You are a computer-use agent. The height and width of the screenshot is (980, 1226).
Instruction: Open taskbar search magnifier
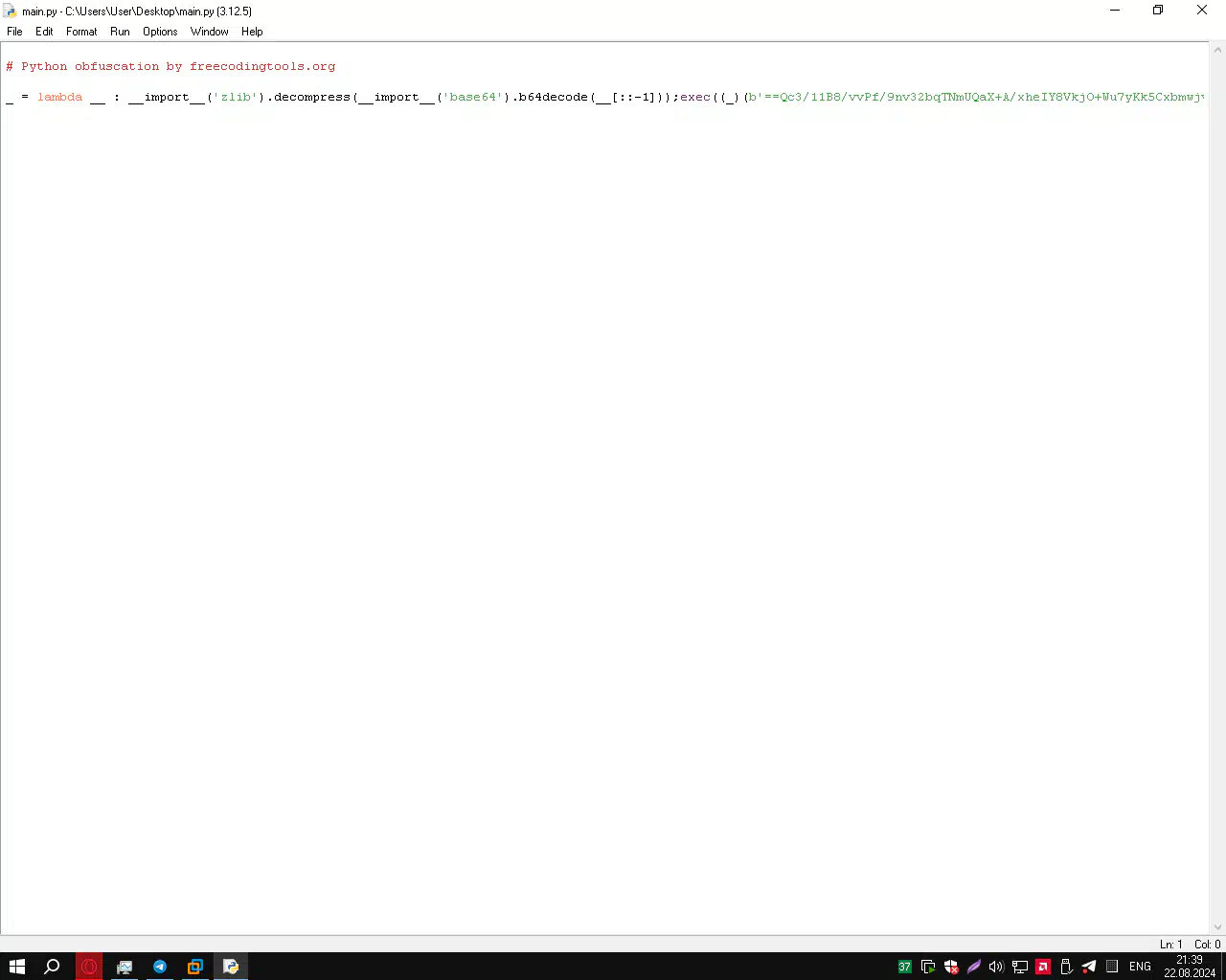(53, 966)
